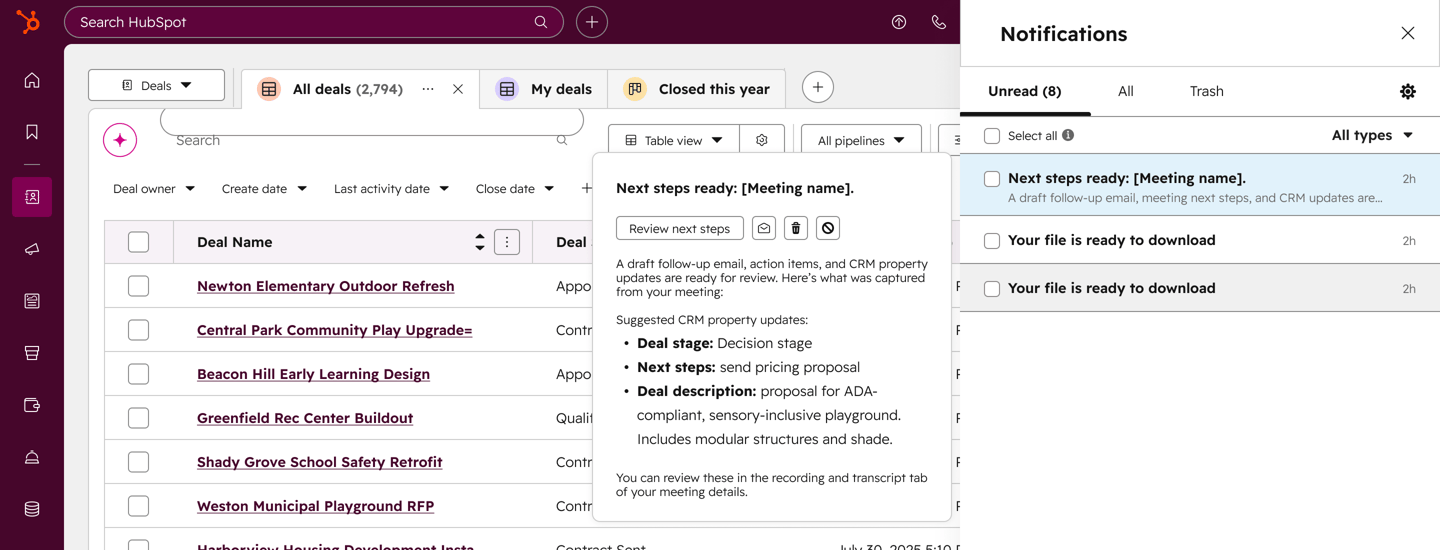
Task: Check the second file ready notification checkbox
Action: [992, 289]
